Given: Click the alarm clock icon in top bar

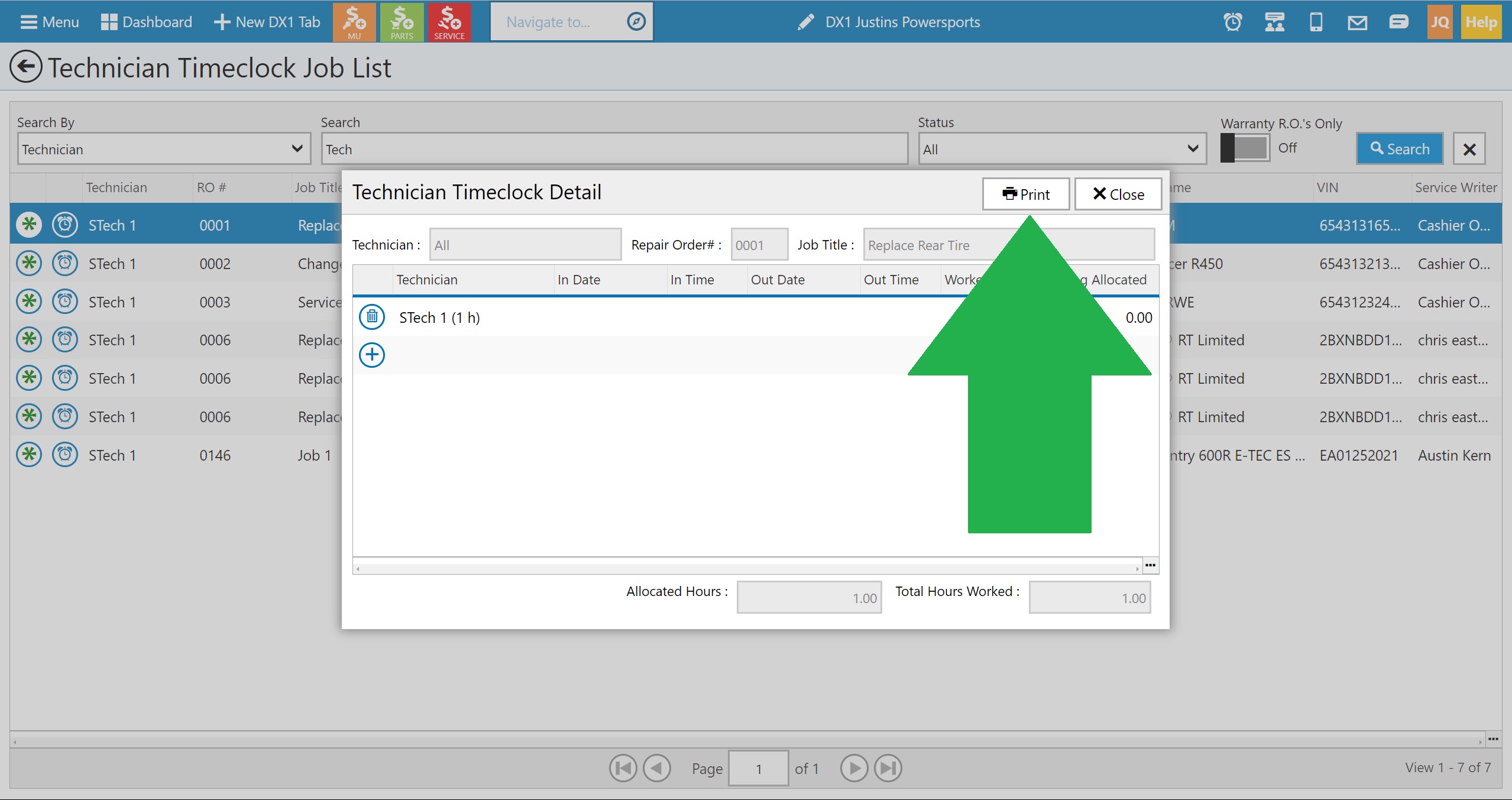Looking at the screenshot, I should [x=1232, y=22].
